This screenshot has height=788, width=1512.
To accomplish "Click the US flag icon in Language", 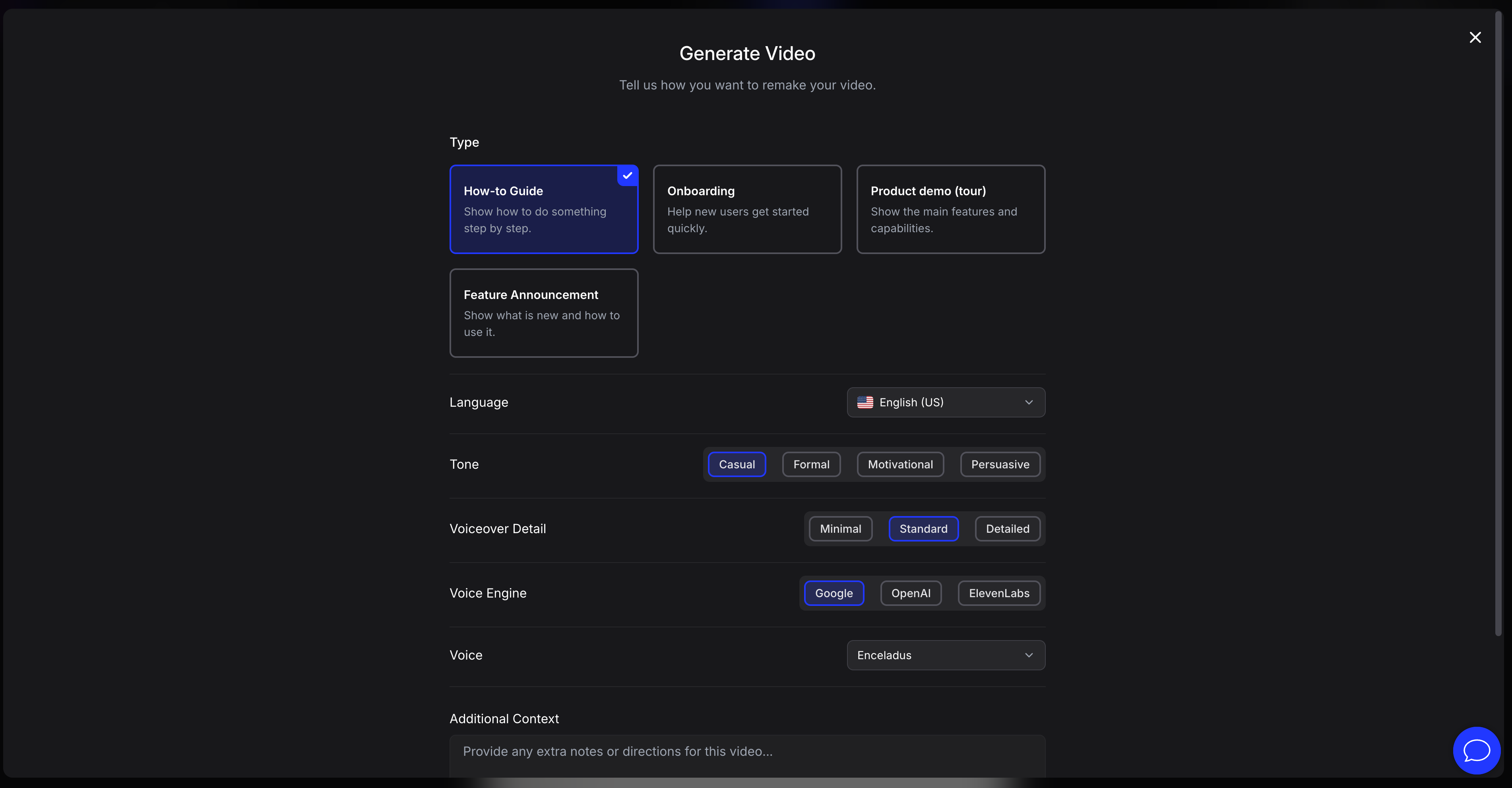I will pos(865,402).
